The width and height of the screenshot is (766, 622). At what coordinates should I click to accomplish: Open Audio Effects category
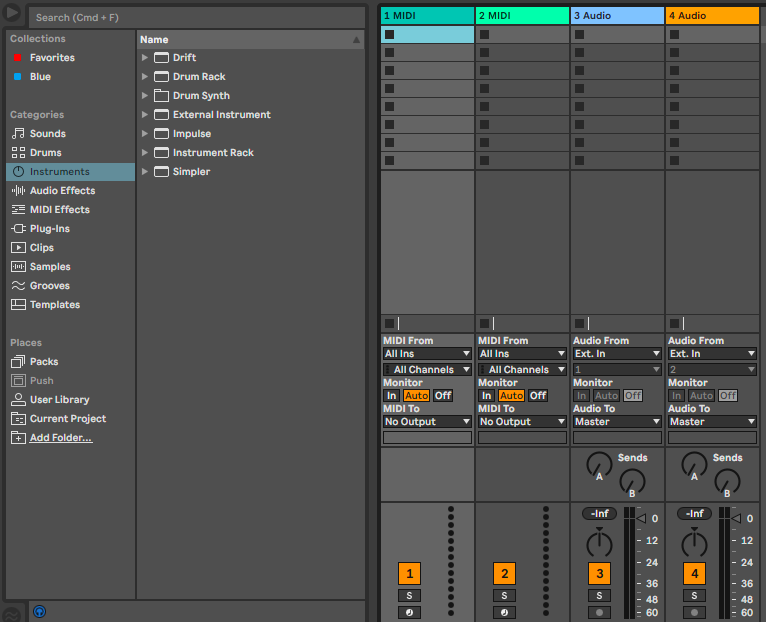[62, 191]
